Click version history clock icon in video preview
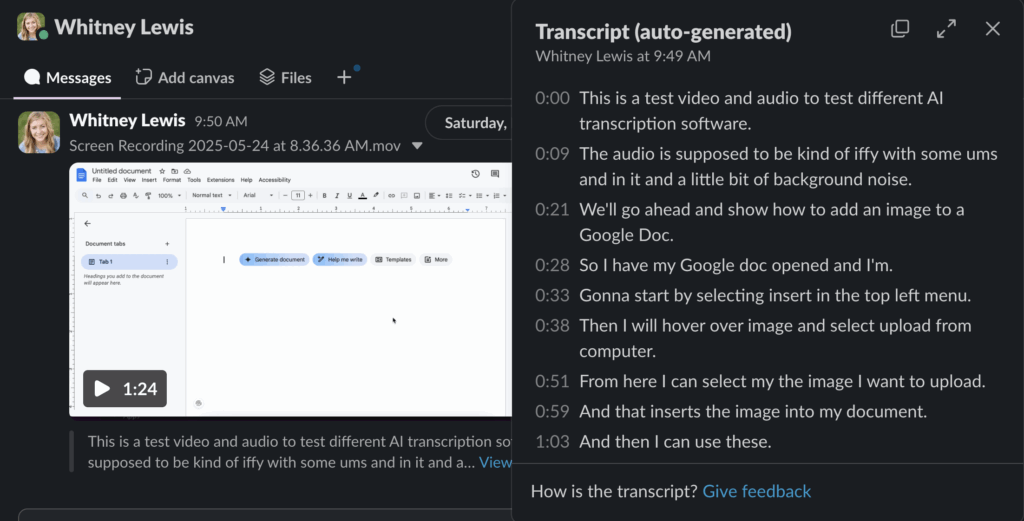Screen dimensions: 1024x521 click(475, 174)
